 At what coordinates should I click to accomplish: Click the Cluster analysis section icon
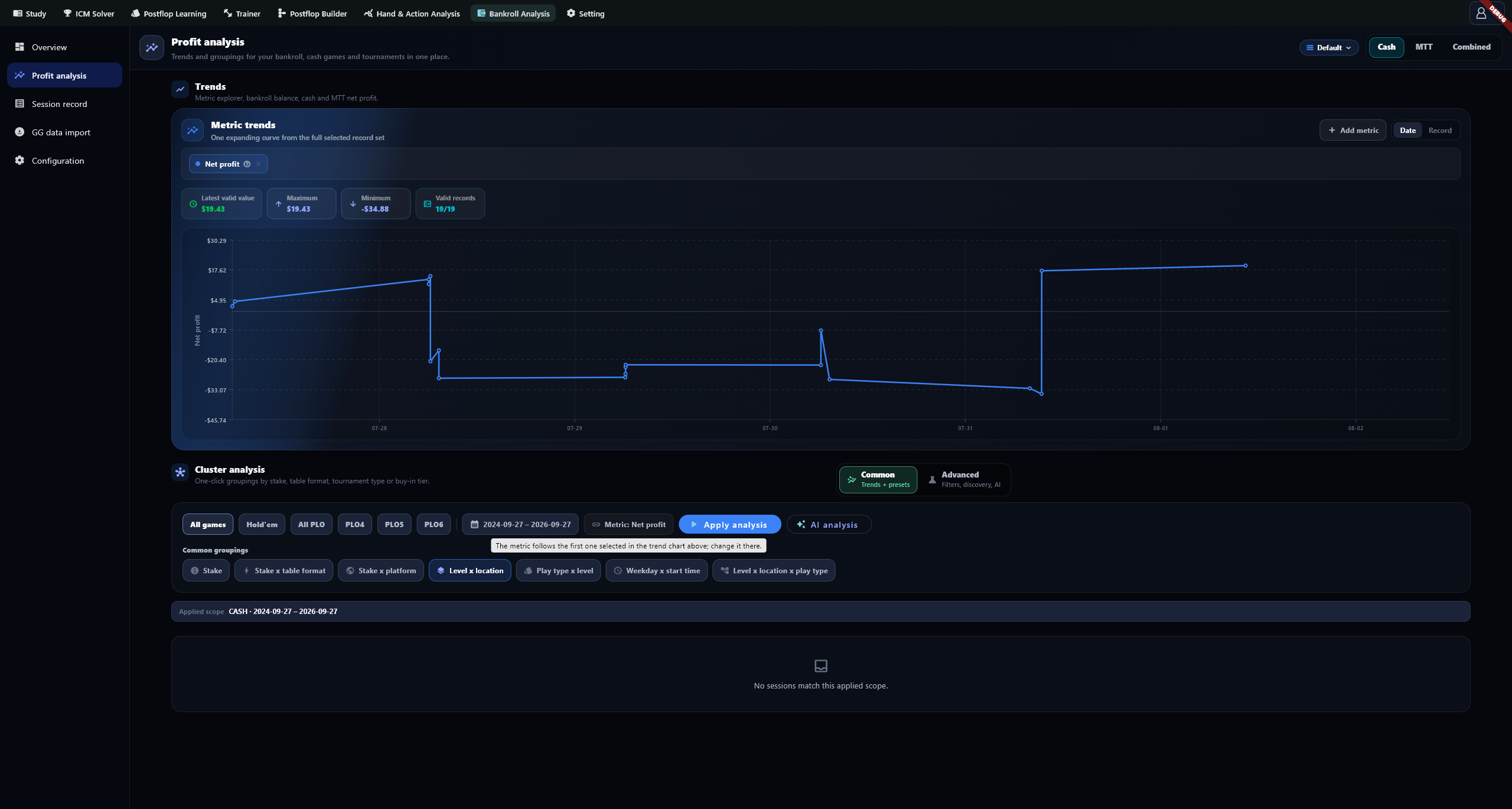180,472
